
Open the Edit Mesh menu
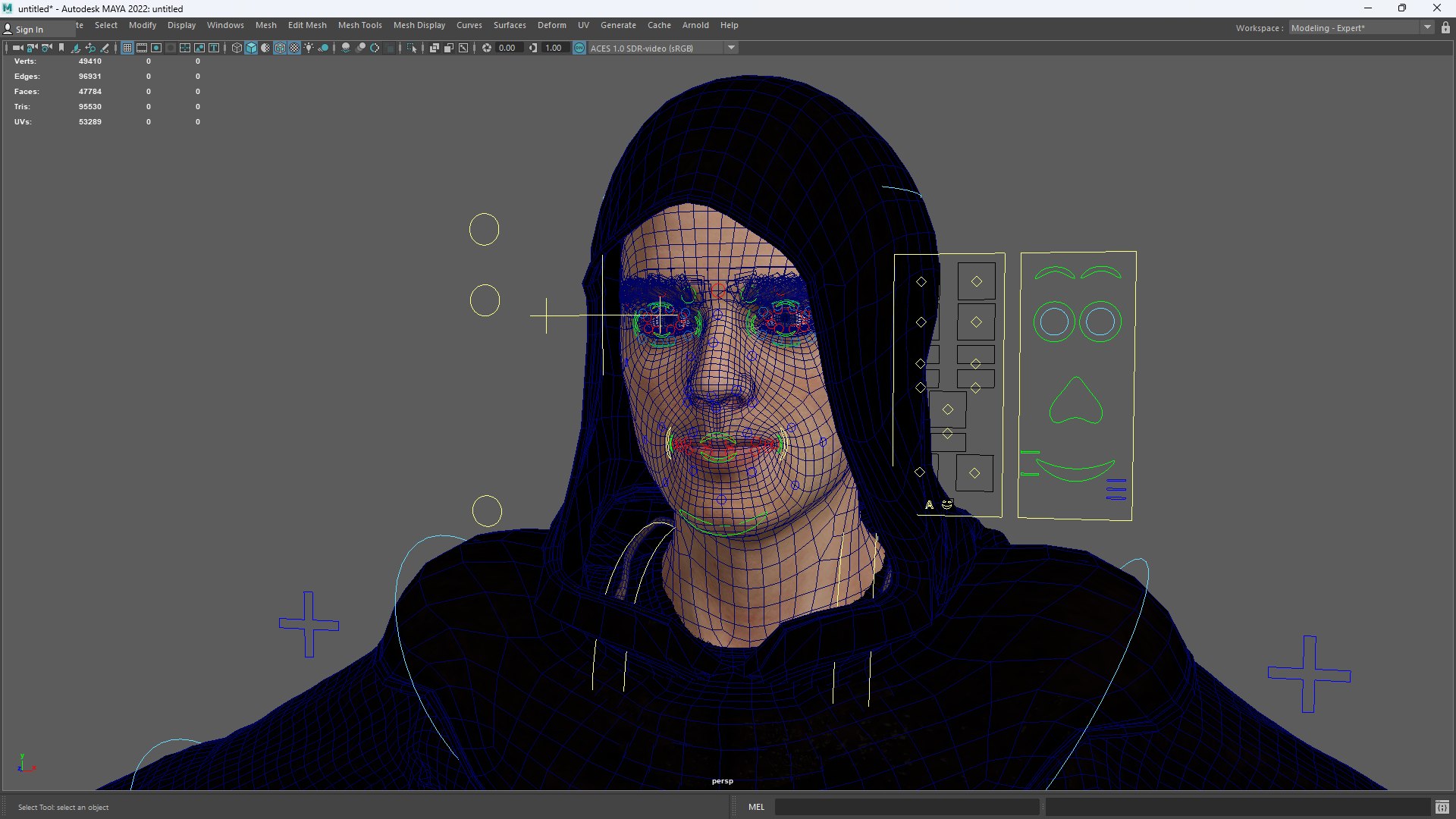307,25
